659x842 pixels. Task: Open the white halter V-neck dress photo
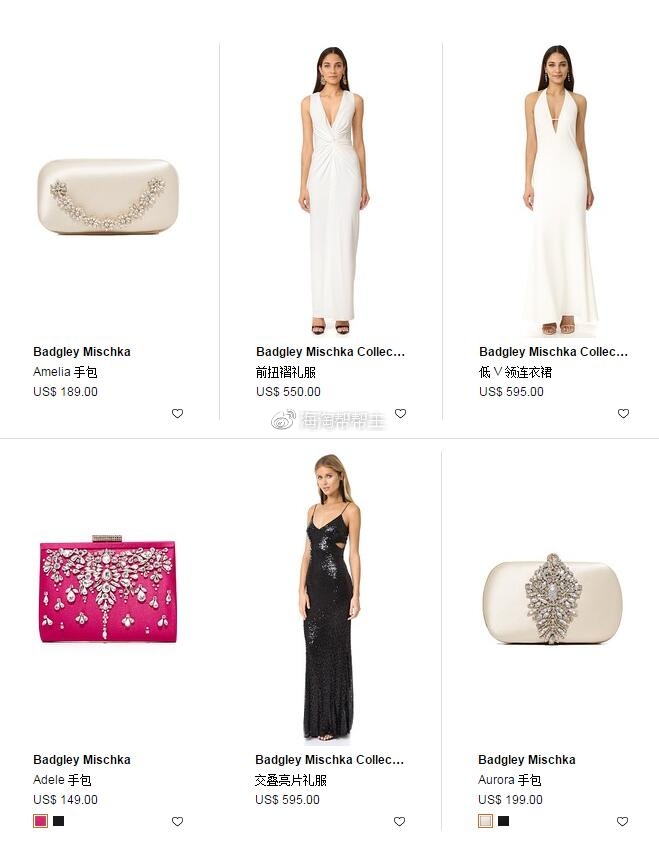click(559, 191)
